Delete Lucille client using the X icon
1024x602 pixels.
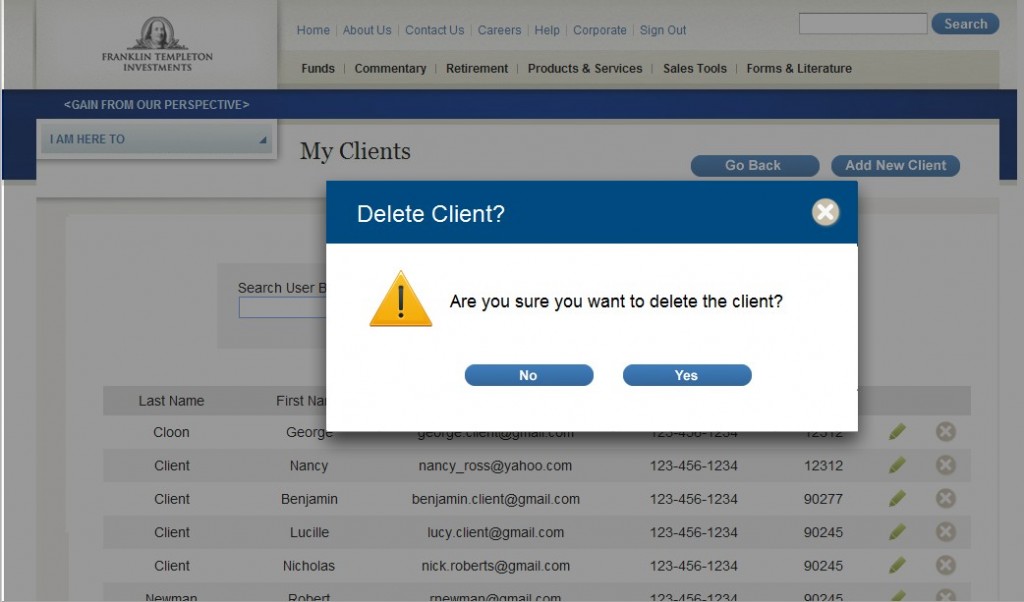tap(946, 531)
